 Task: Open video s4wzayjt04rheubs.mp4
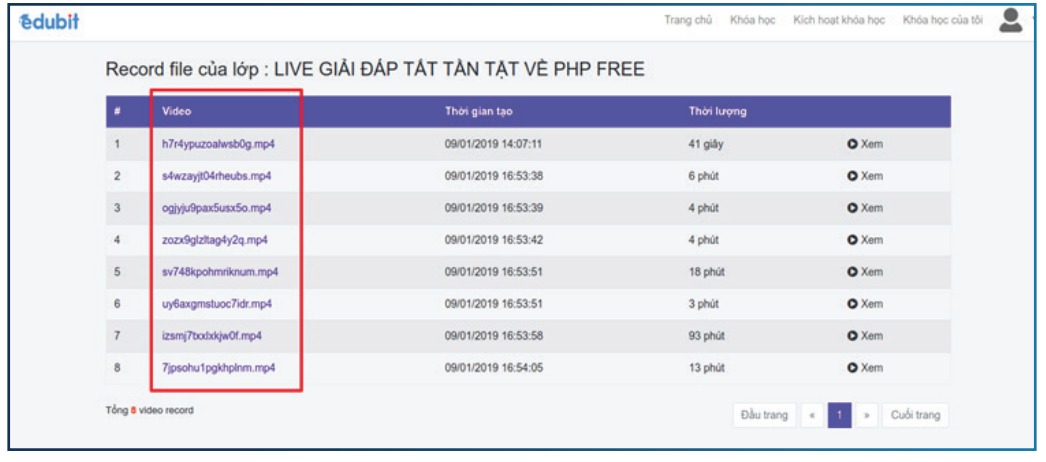(x=217, y=176)
